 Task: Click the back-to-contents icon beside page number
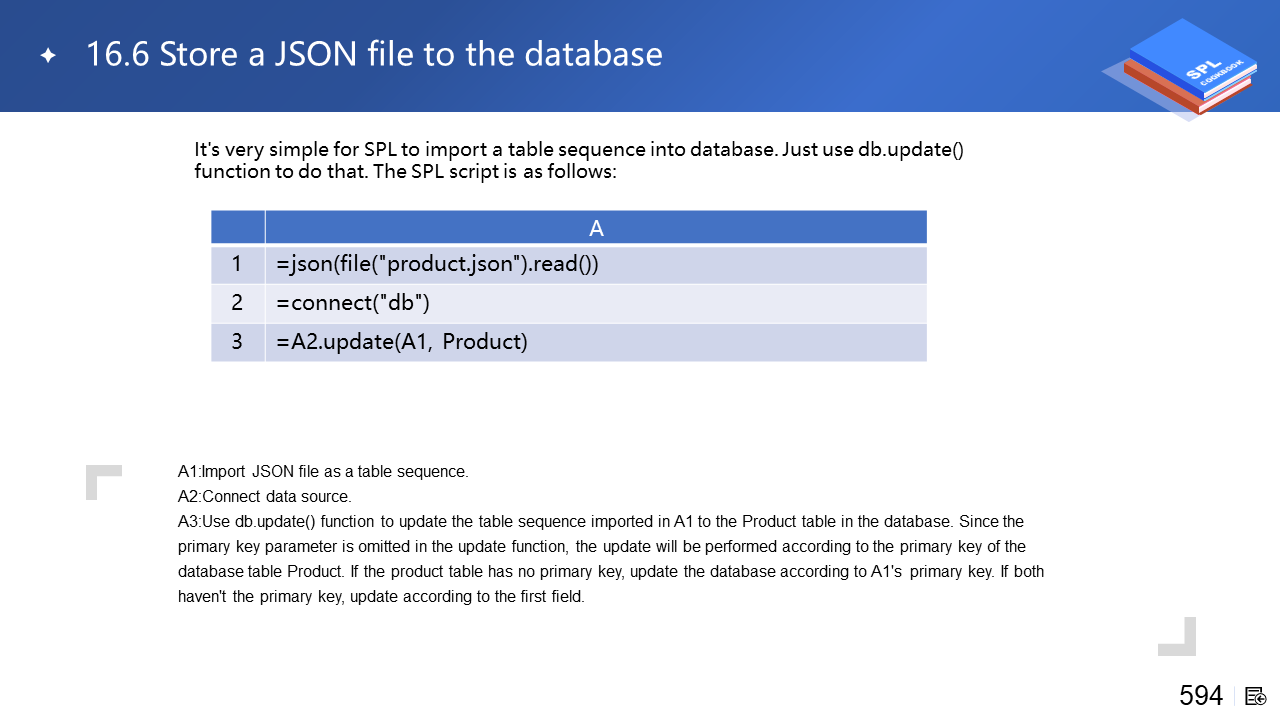pyautogui.click(x=1256, y=696)
